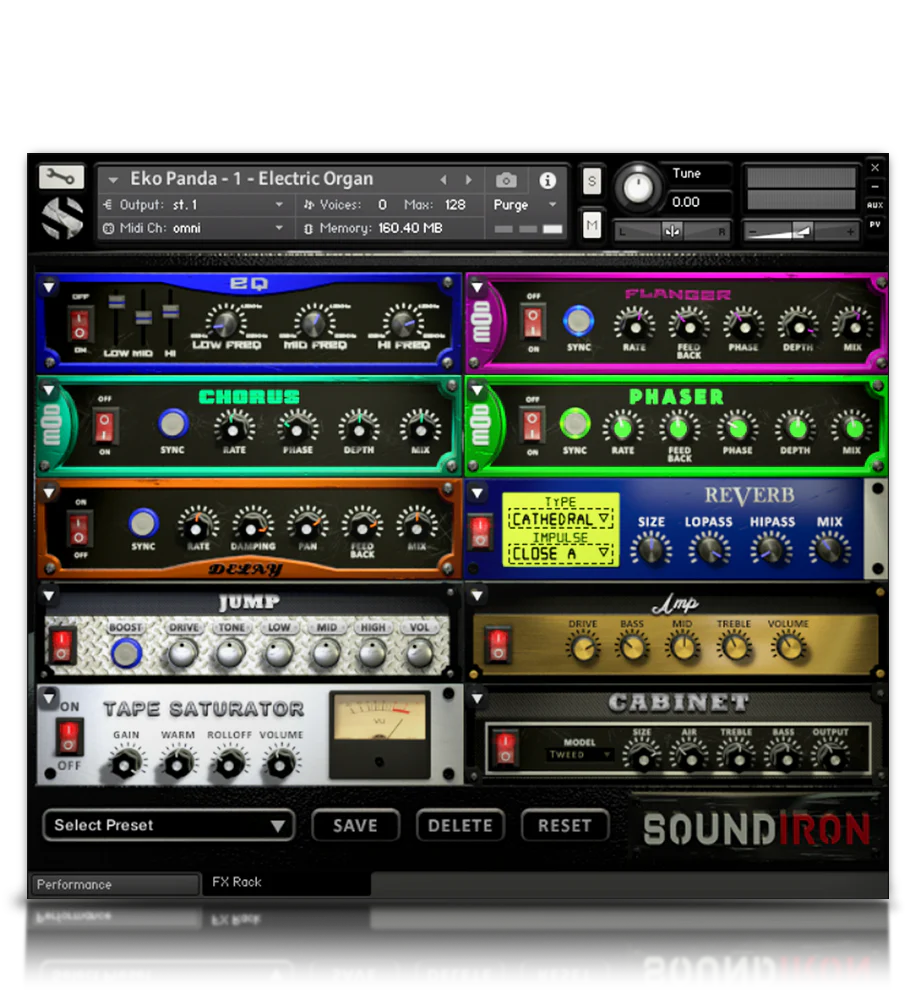Reset the FX rack
Screen dimensions: 911x1002
click(565, 826)
